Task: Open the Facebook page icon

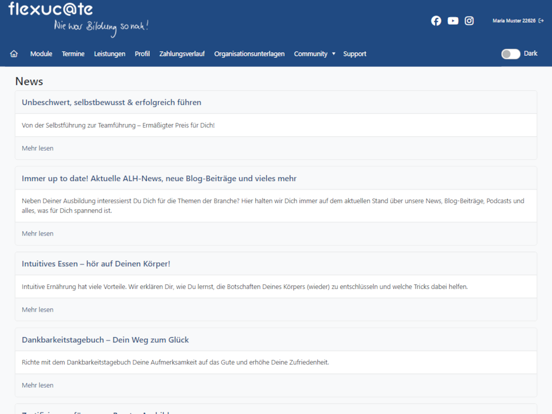Action: click(436, 21)
